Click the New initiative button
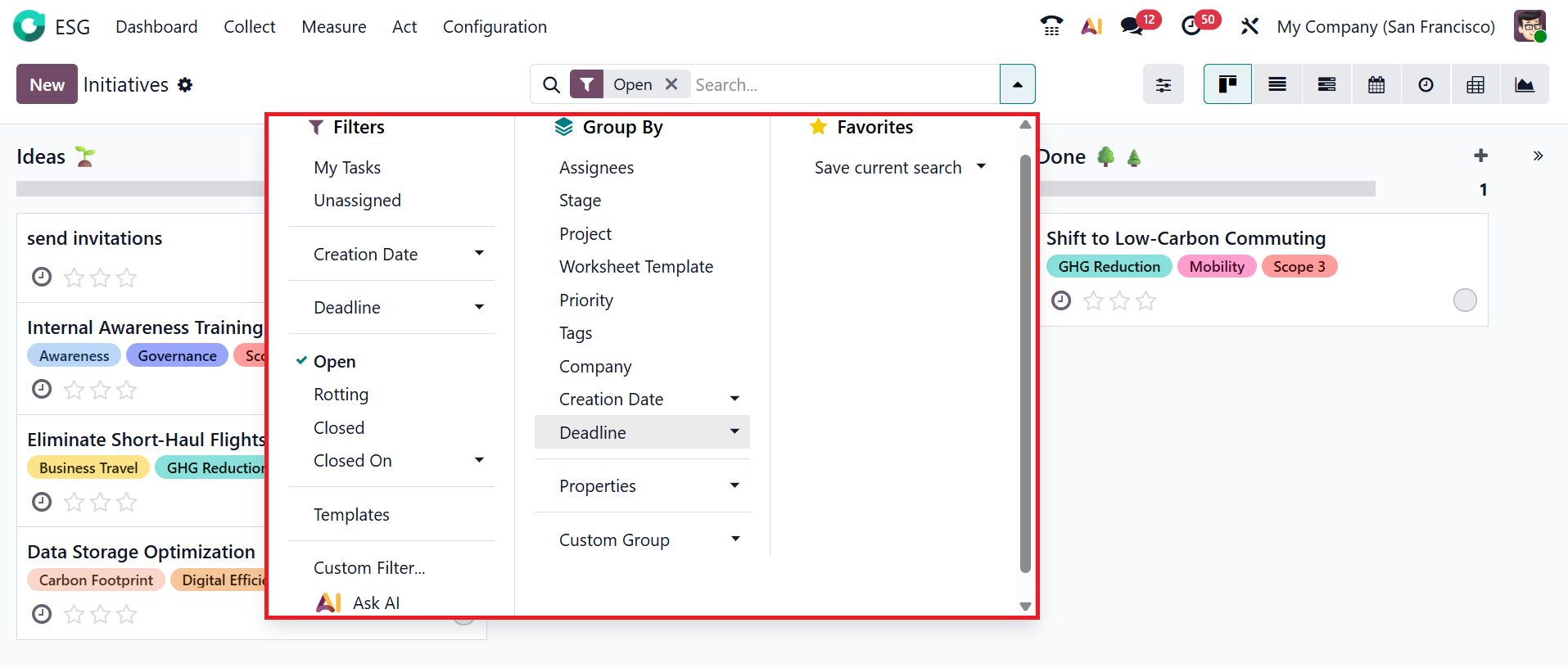 47,84
